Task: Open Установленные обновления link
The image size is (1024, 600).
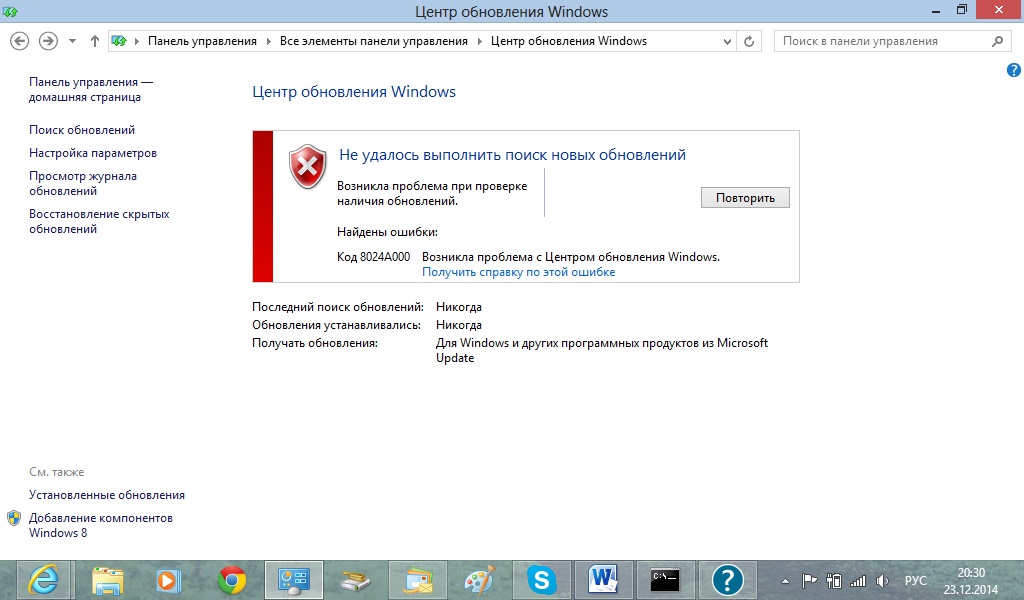Action: click(106, 495)
